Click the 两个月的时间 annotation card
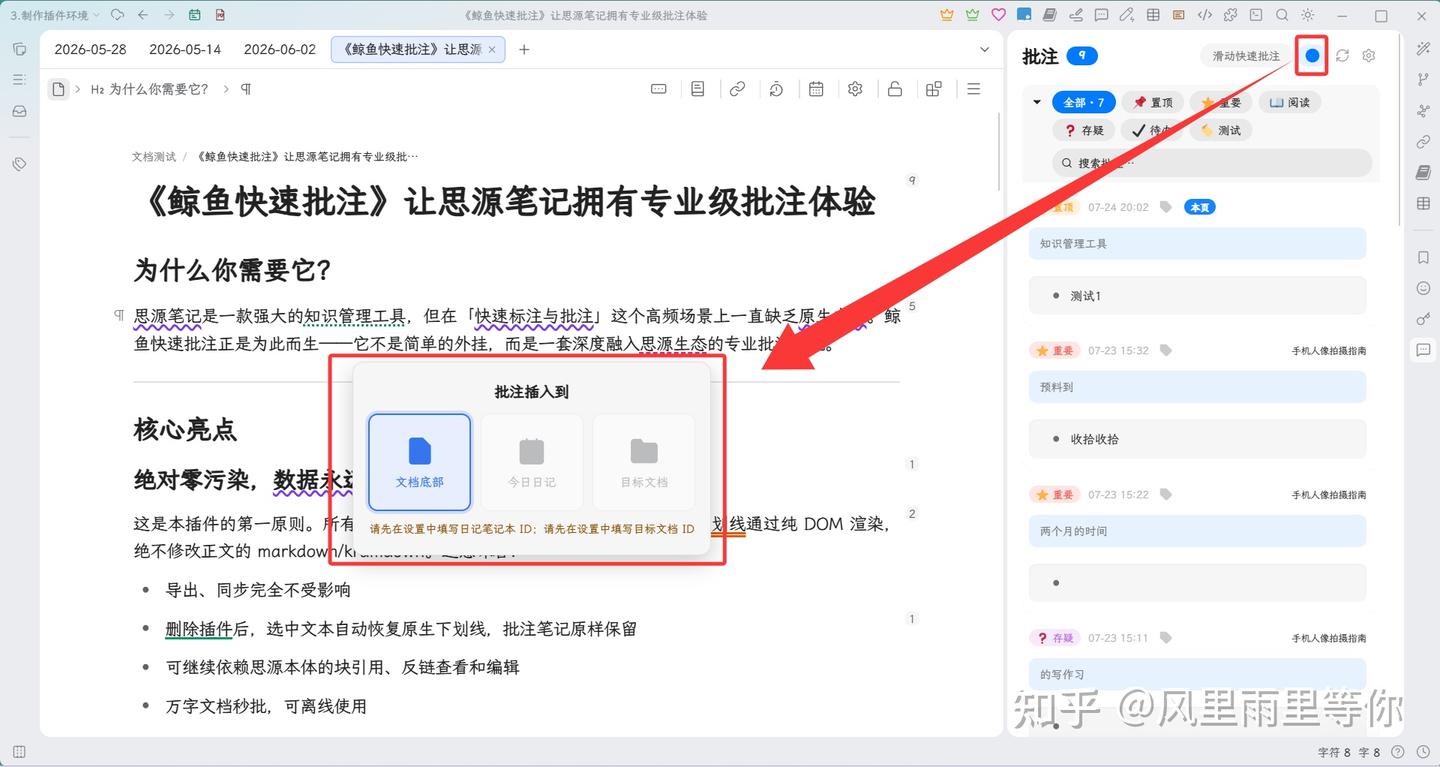 point(1197,531)
